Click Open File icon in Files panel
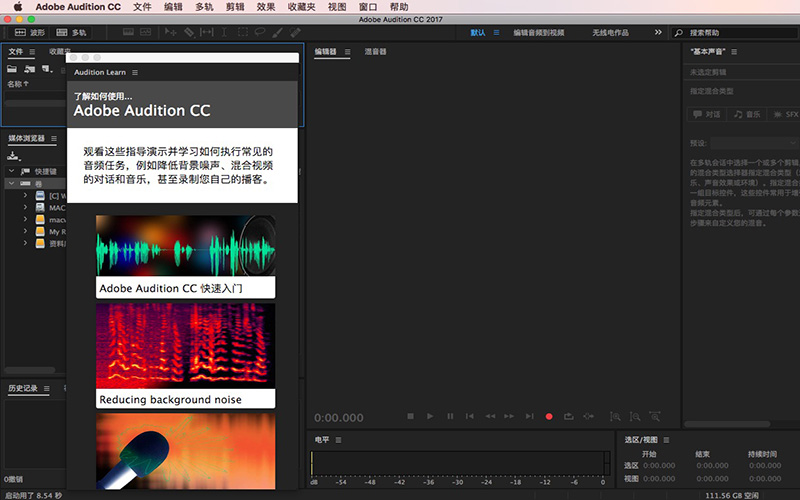The width and height of the screenshot is (800, 500). tap(12, 69)
